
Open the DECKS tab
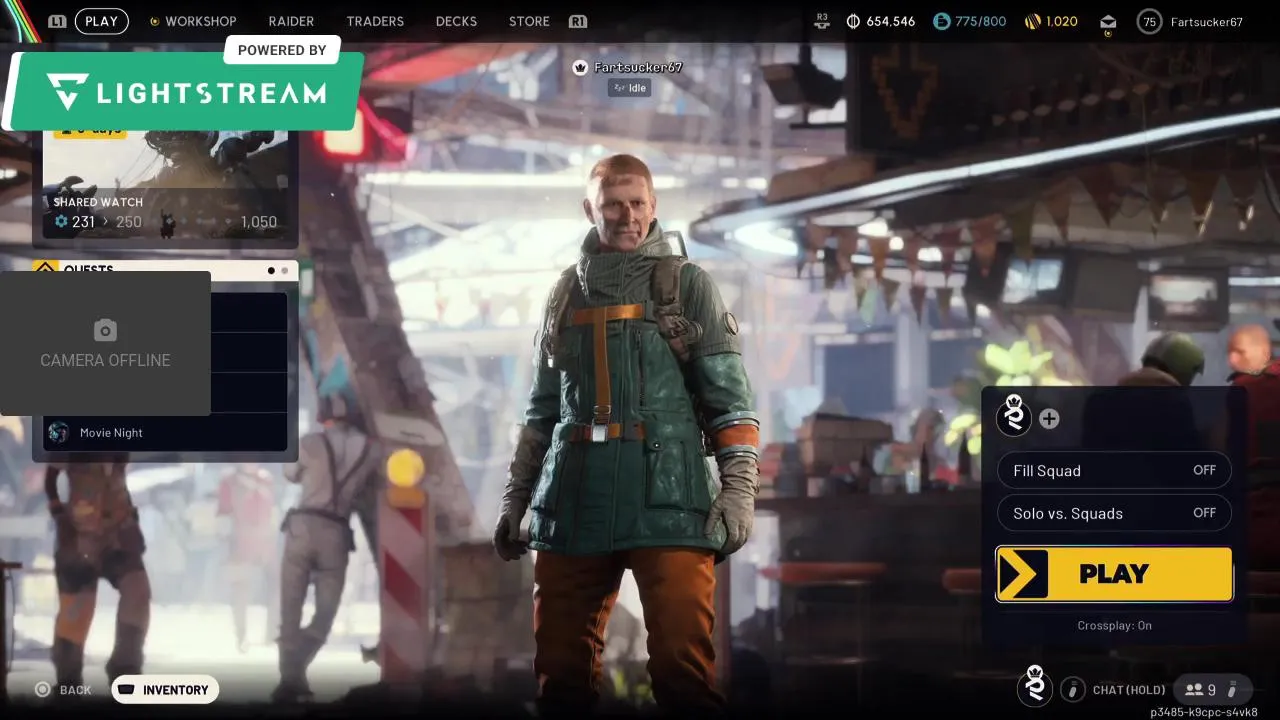(456, 21)
